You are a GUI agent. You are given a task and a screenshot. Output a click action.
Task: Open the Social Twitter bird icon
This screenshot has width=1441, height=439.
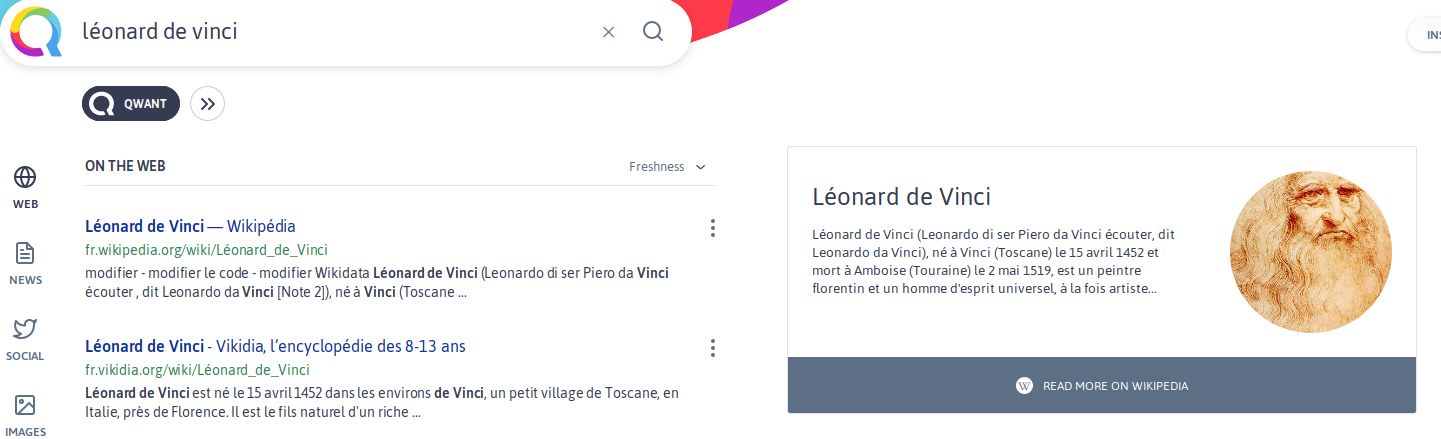point(25,330)
